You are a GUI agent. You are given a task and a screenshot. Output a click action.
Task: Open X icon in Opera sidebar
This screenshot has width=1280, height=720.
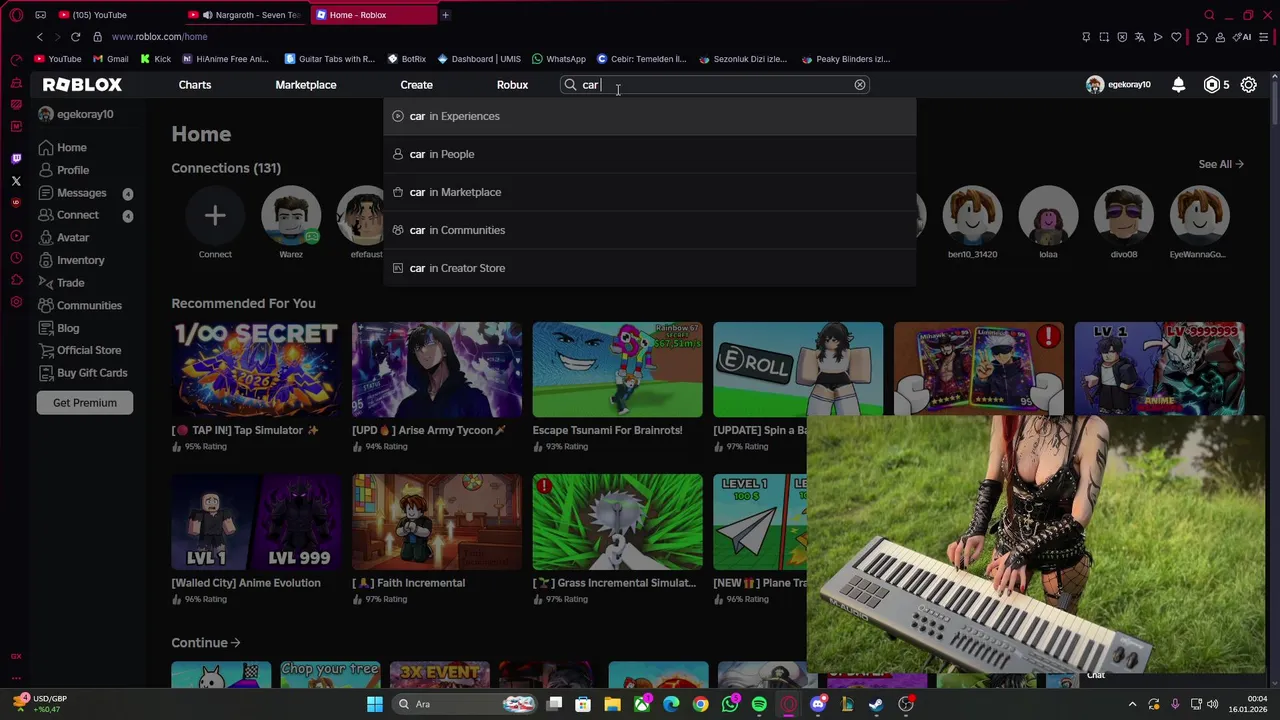[16, 181]
